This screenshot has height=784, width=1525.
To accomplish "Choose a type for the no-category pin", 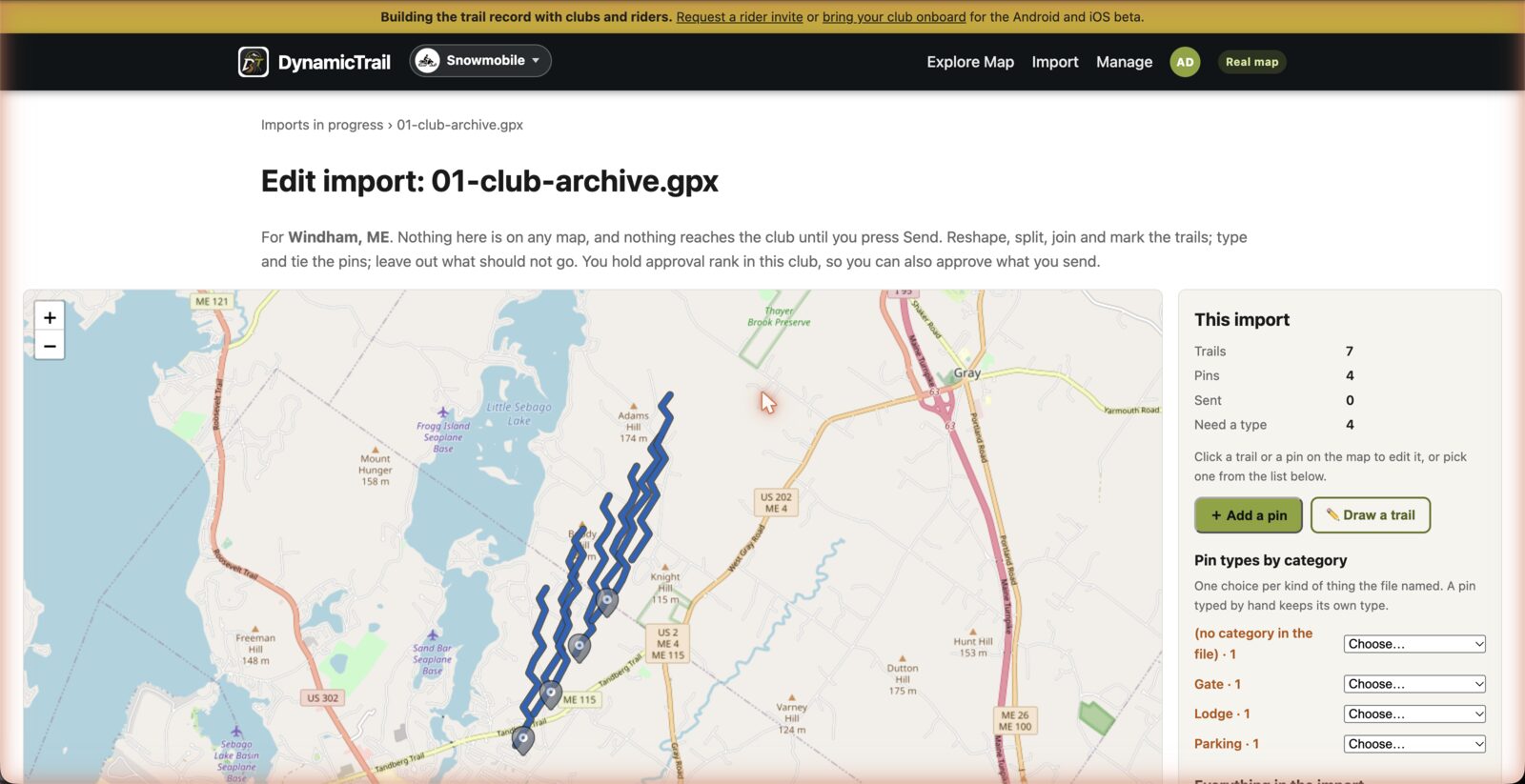I will click(x=1414, y=644).
